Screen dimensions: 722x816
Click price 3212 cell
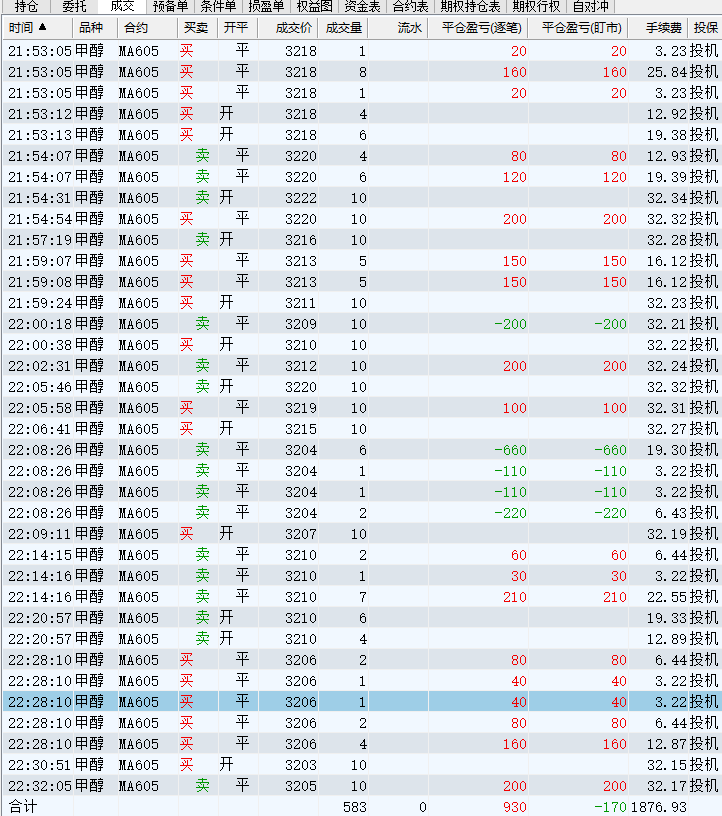pos(301,366)
